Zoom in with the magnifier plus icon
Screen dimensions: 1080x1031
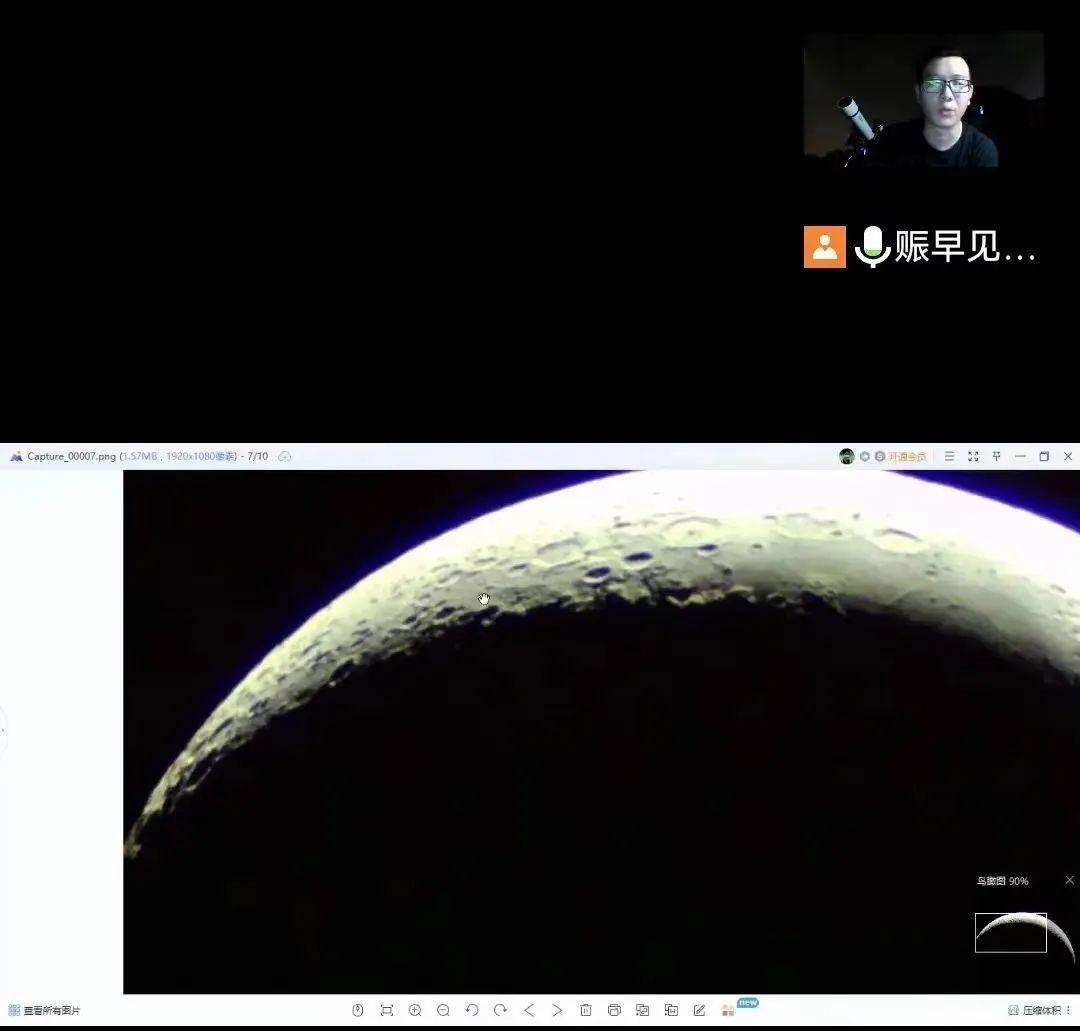click(415, 1010)
